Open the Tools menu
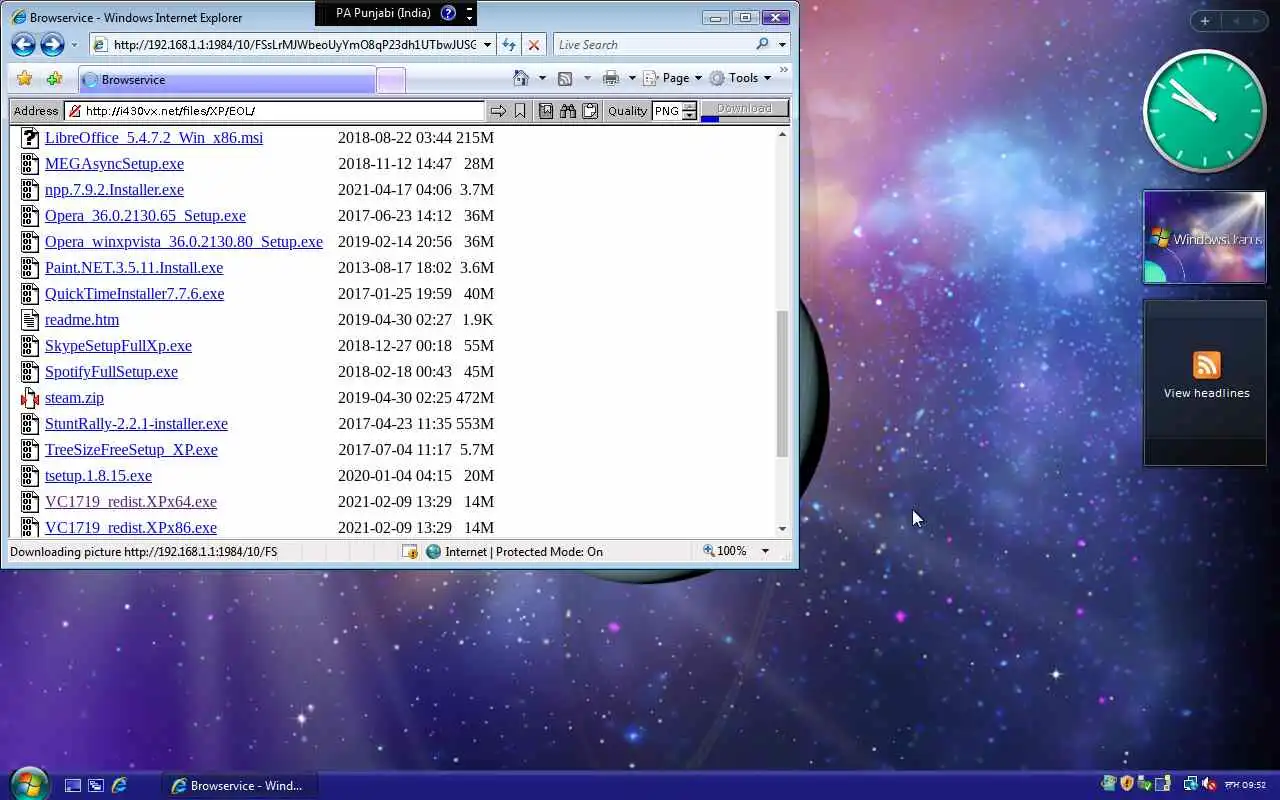 740,78
